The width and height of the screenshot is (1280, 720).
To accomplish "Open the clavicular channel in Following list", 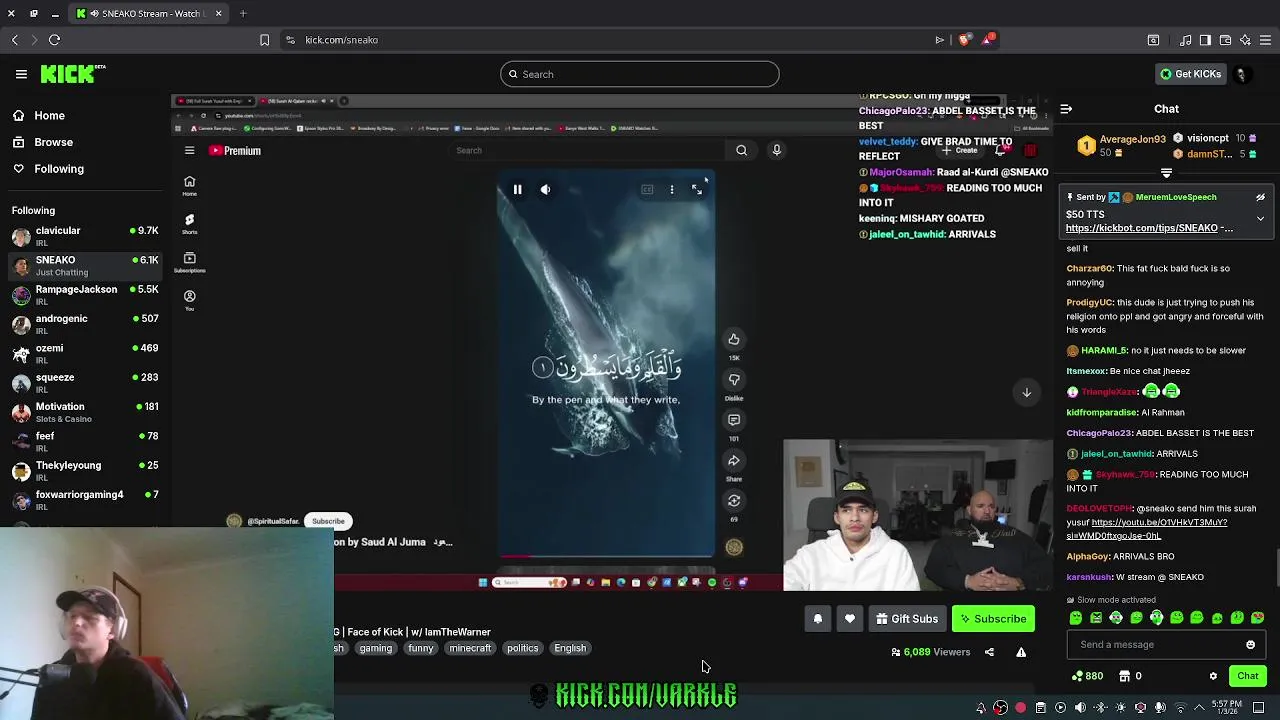I will (x=85, y=236).
